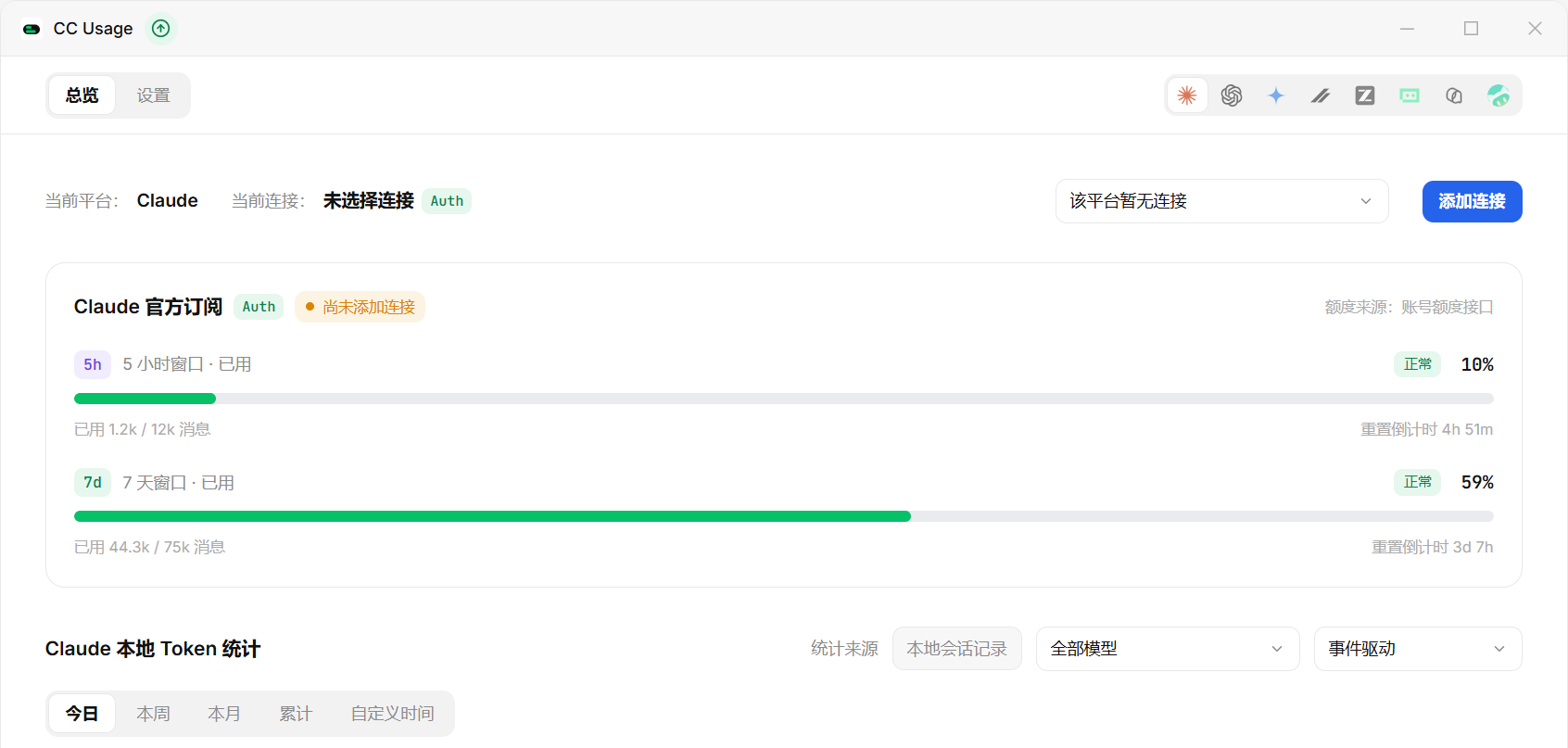Viewport: 1568px width, 748px height.
Task: Click the 7 天窗口 · 已用 label
Action: [178, 482]
